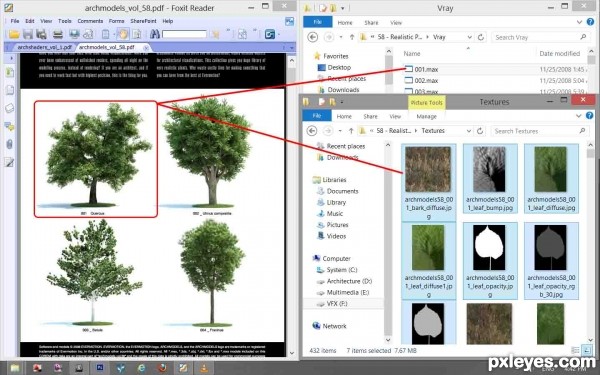Open the Edit menu in Foxit Reader
Viewport: 600px width, 375px height.
30,21
